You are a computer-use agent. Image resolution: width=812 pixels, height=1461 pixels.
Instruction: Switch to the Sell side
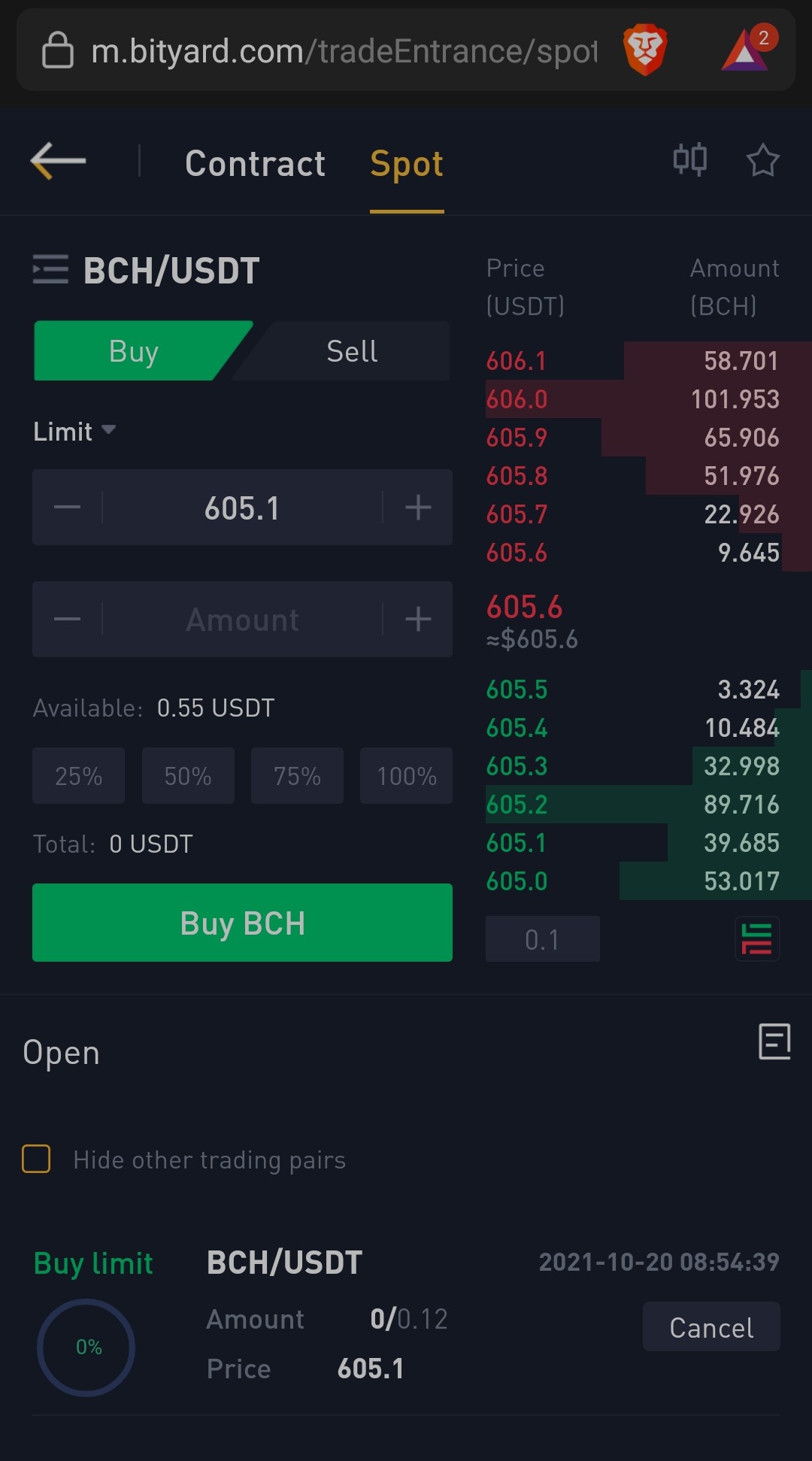pos(351,351)
